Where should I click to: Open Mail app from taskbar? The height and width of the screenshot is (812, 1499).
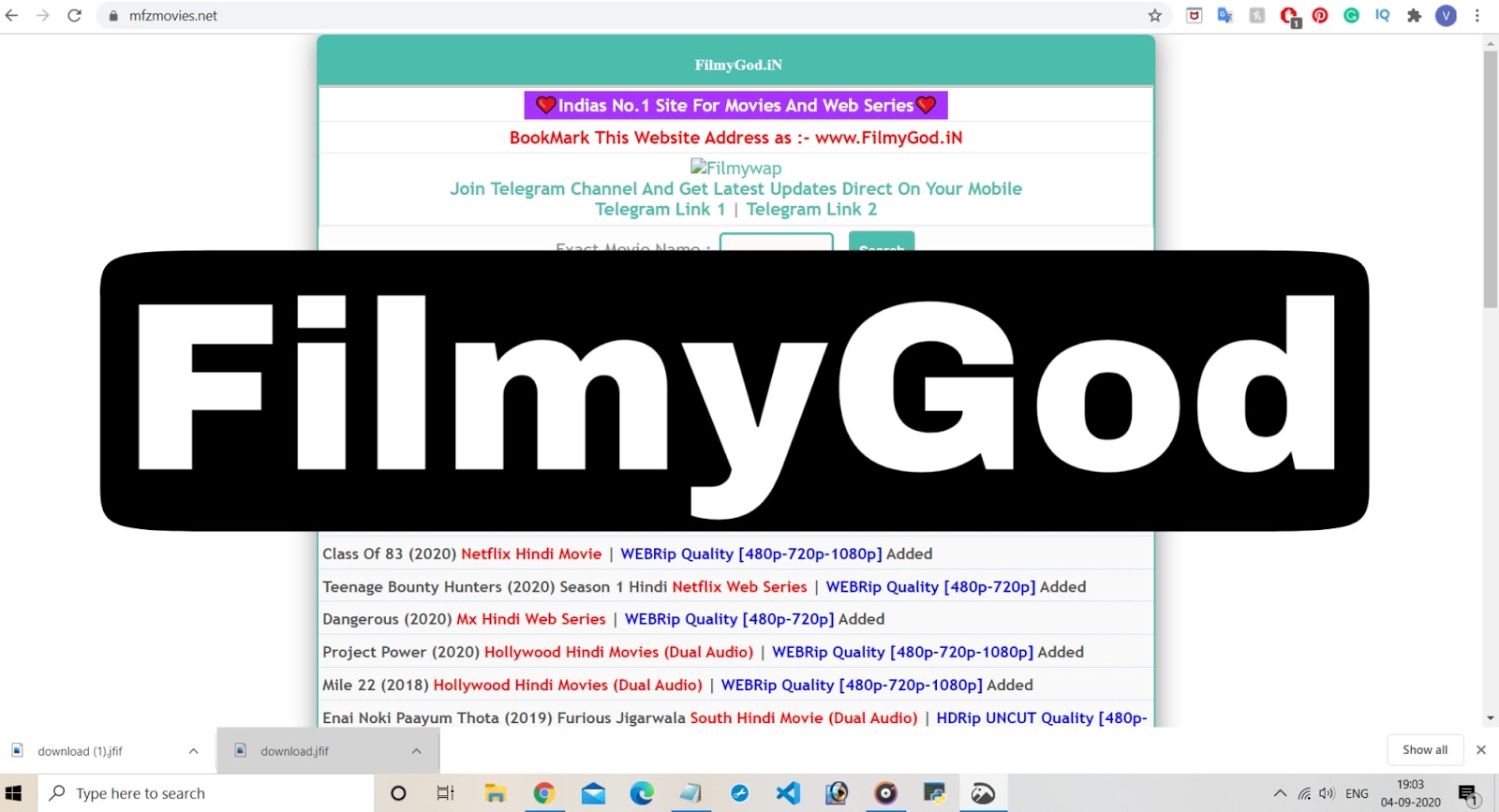tap(593, 793)
